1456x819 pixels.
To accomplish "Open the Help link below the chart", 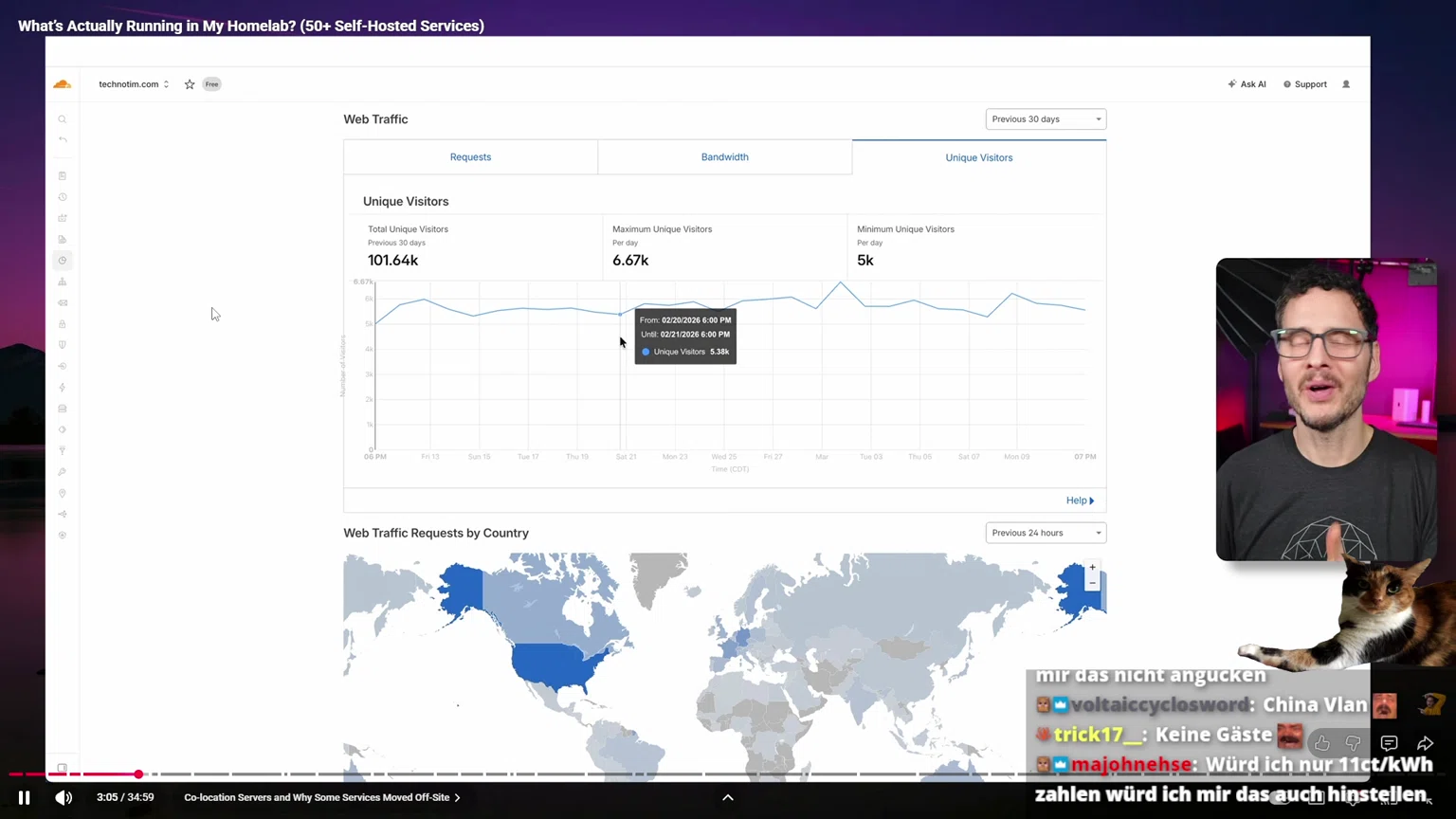I will pyautogui.click(x=1080, y=500).
